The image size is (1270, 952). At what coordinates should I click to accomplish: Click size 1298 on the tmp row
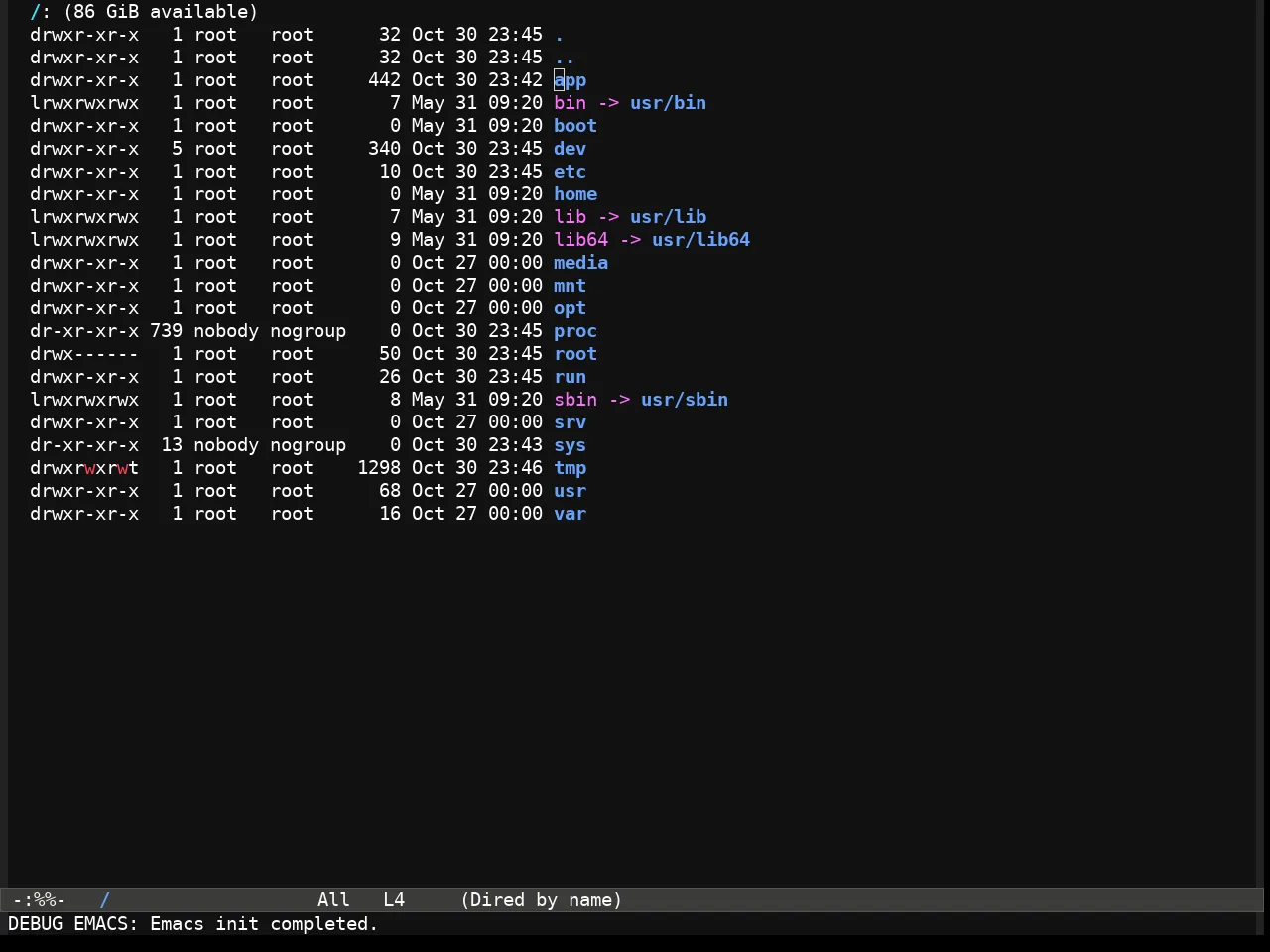379,468
